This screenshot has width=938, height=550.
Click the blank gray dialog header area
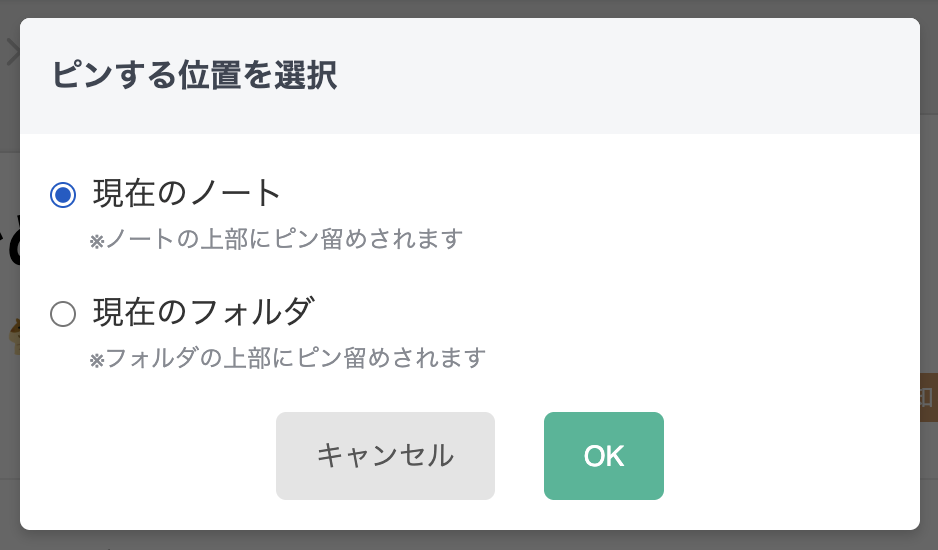pyautogui.click(x=640, y=76)
